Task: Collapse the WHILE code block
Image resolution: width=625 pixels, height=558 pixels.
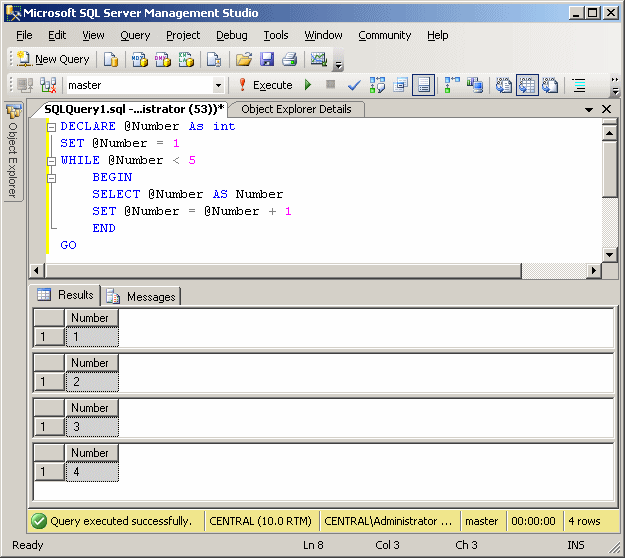Action: click(51, 161)
